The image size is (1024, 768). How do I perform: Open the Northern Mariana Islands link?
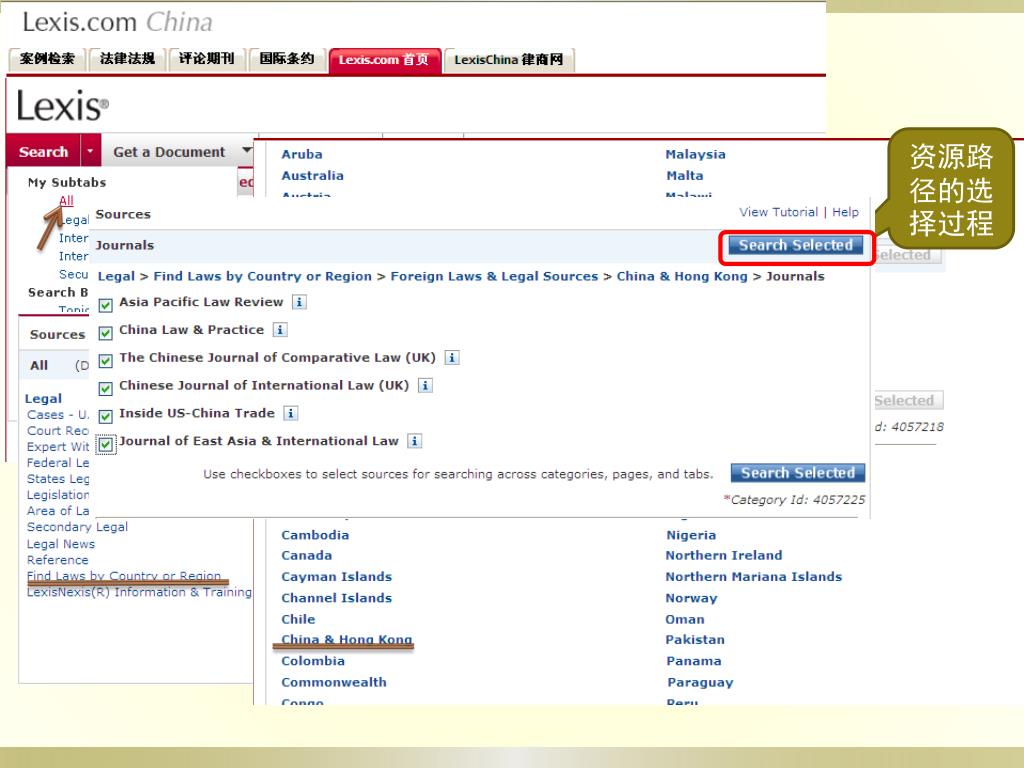tap(754, 577)
